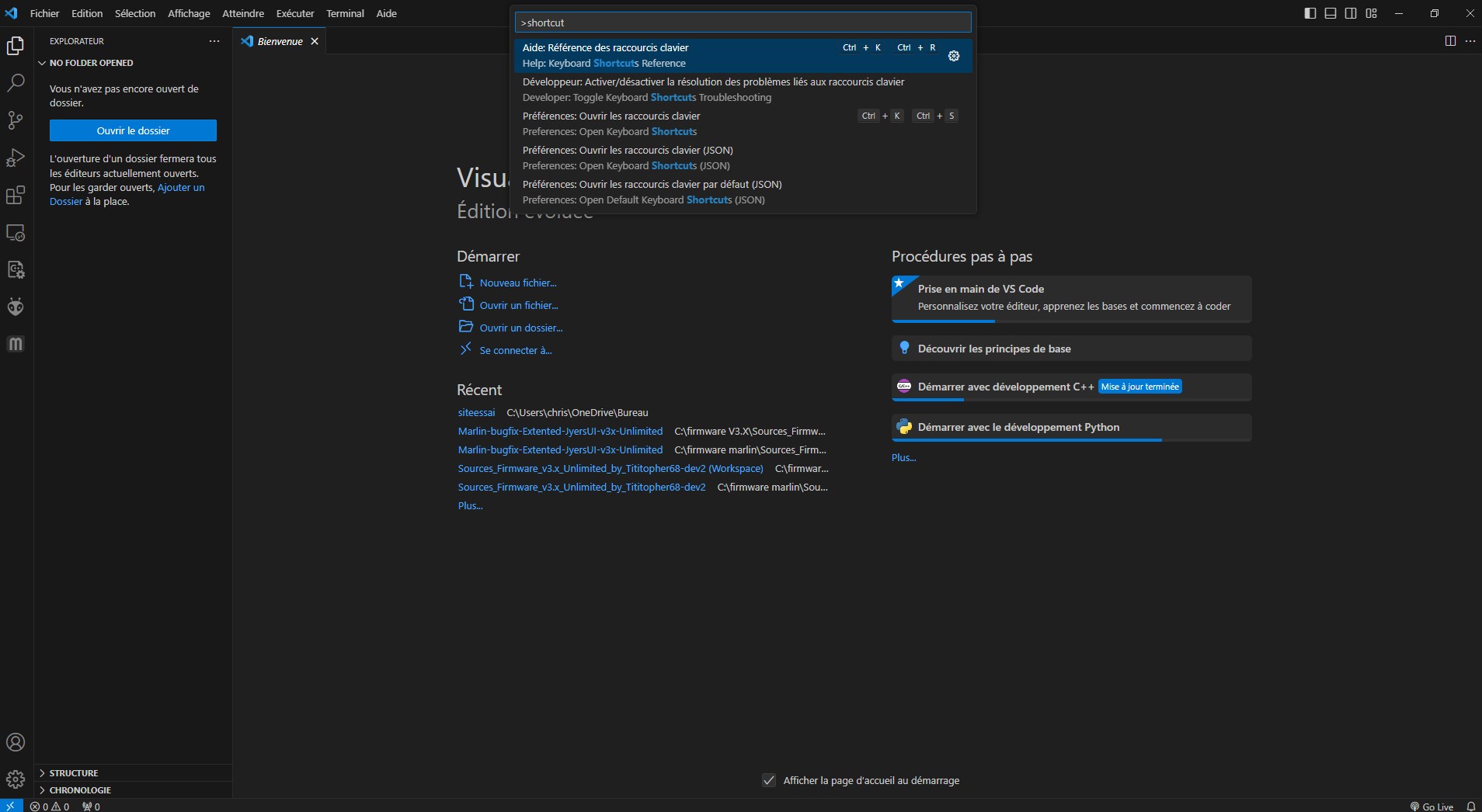Click 'Plus...' under Procédures pas à pas
1482x812 pixels.
point(903,457)
